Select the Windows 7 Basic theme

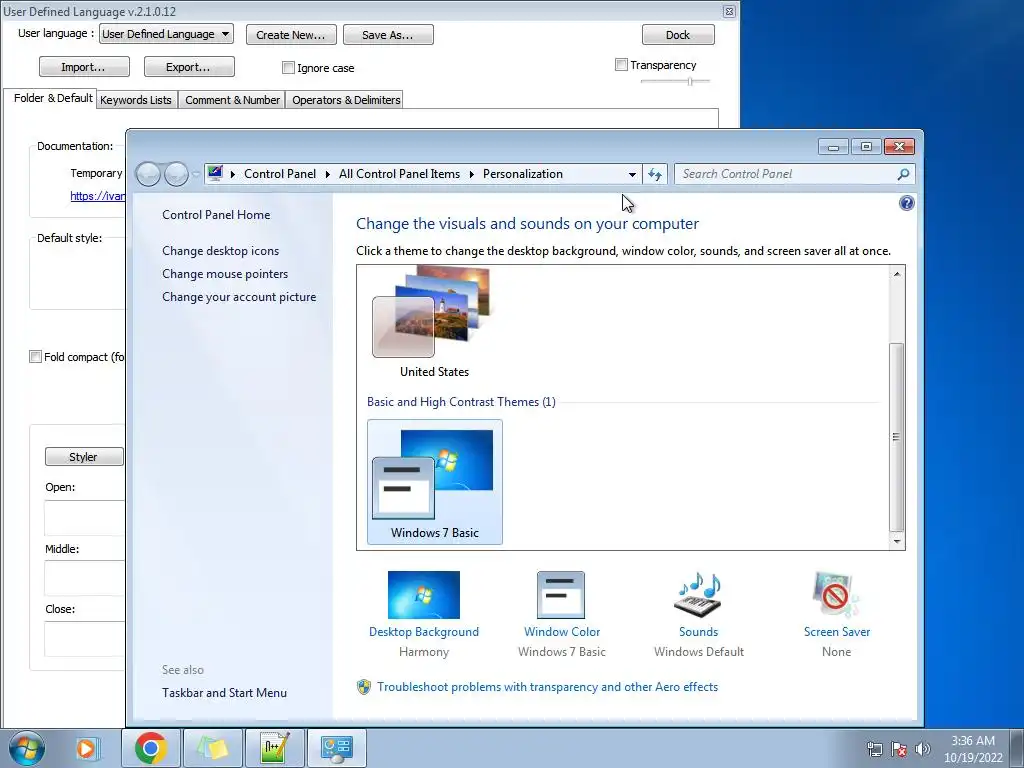[x=435, y=482]
